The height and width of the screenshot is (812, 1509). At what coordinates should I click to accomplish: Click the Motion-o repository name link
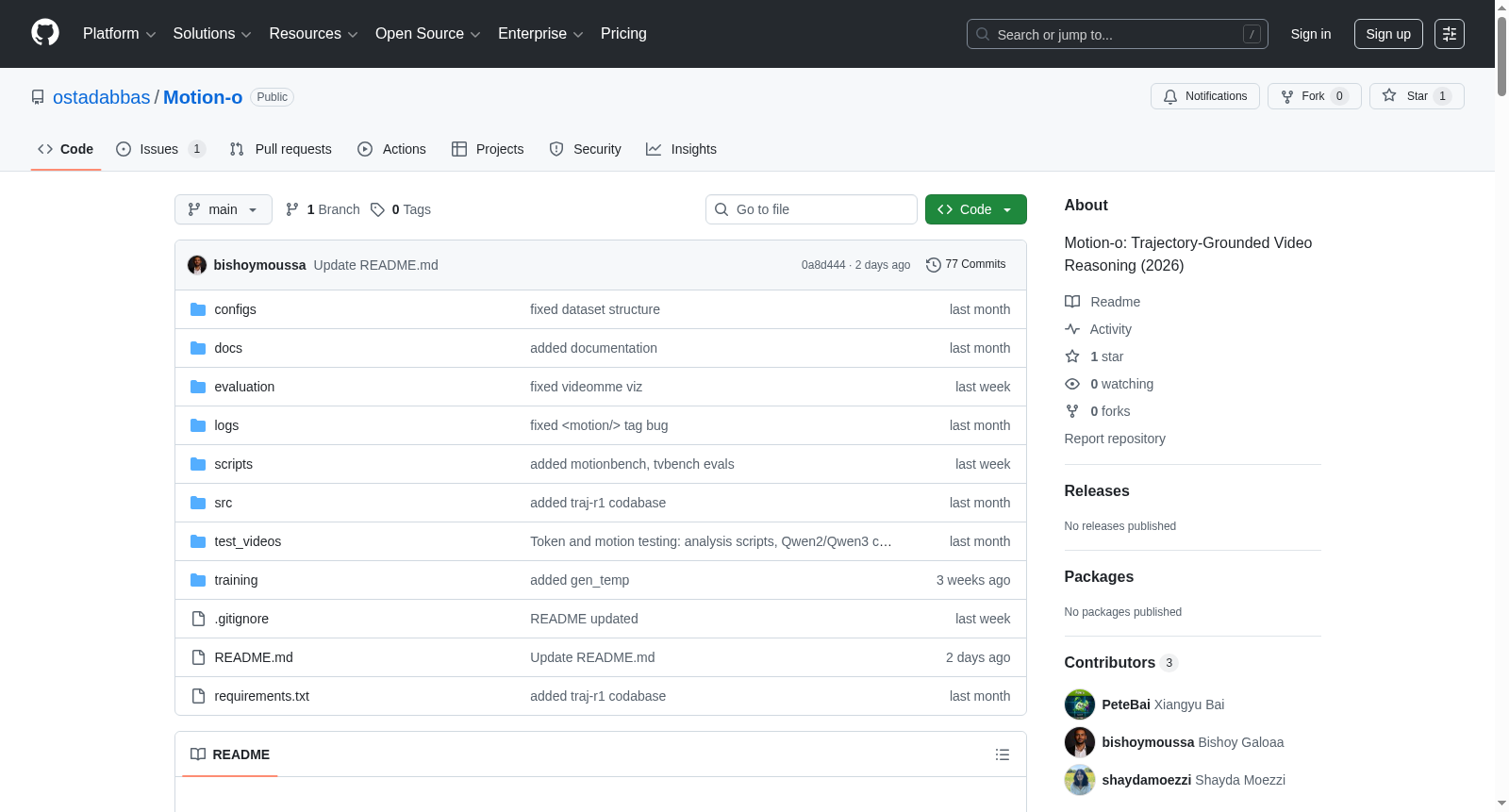pos(203,97)
